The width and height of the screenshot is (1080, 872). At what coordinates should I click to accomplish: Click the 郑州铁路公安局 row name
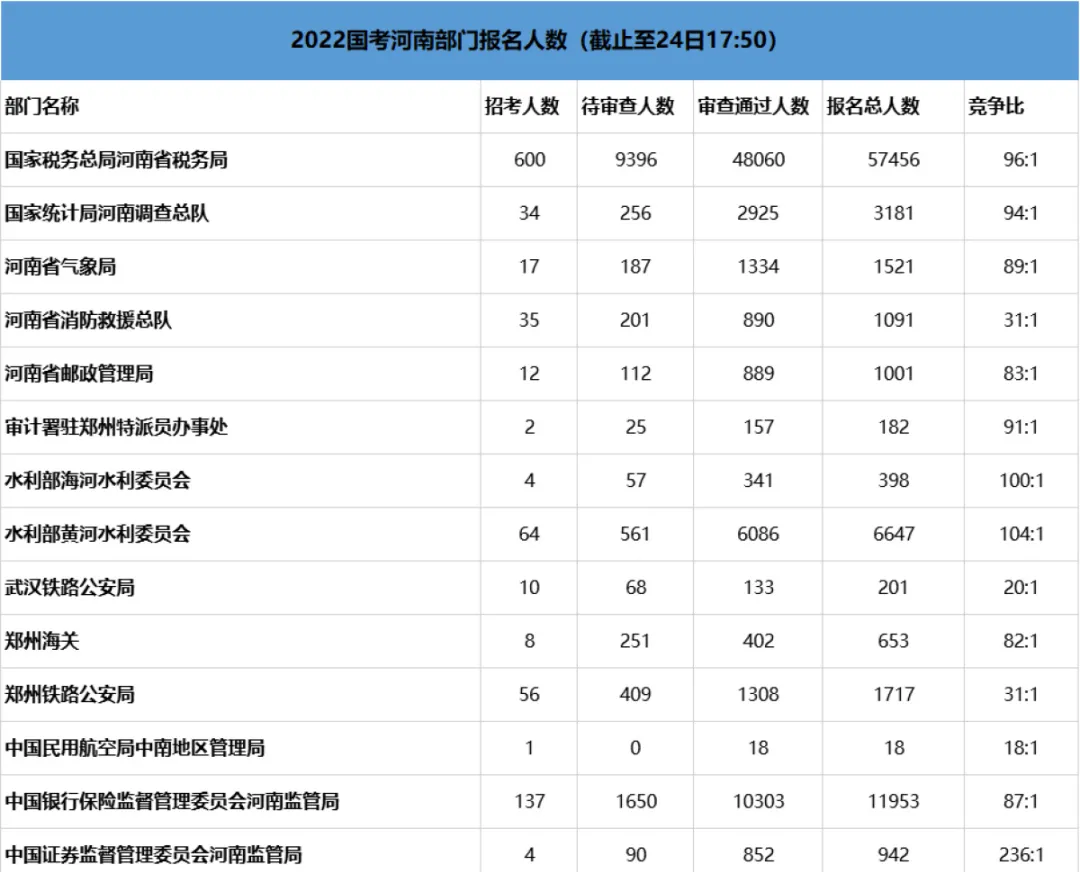[70, 694]
